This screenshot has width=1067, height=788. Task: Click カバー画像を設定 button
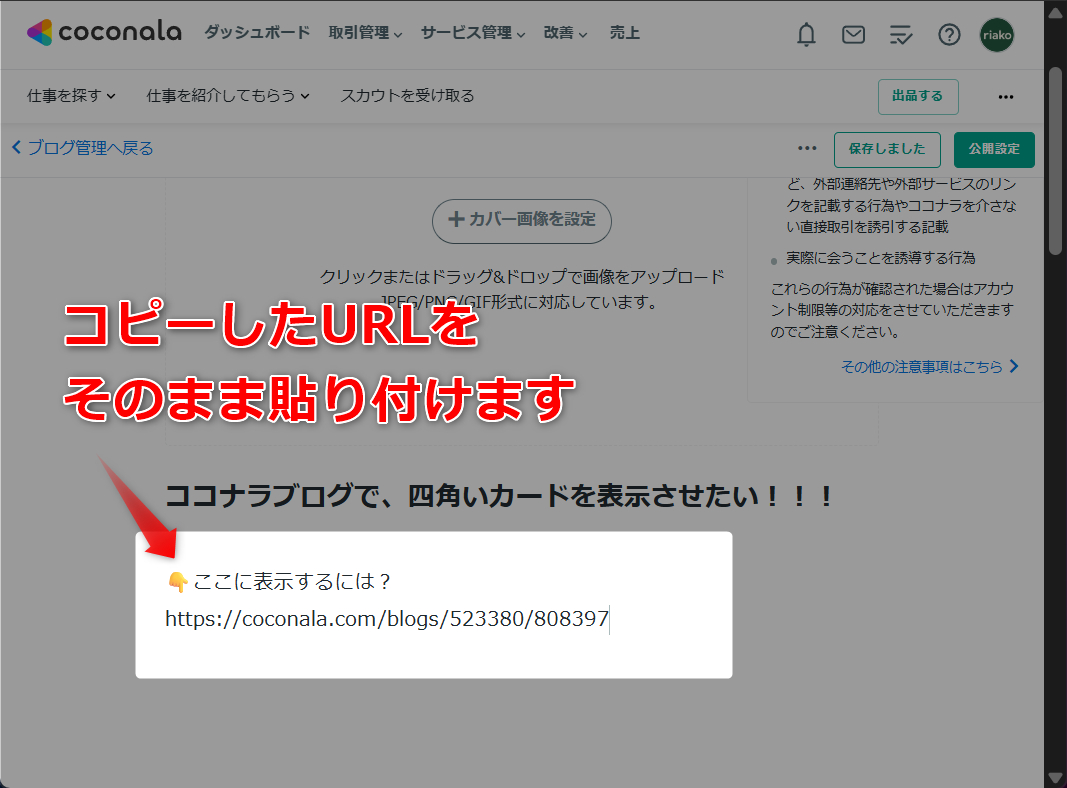[x=522, y=221]
